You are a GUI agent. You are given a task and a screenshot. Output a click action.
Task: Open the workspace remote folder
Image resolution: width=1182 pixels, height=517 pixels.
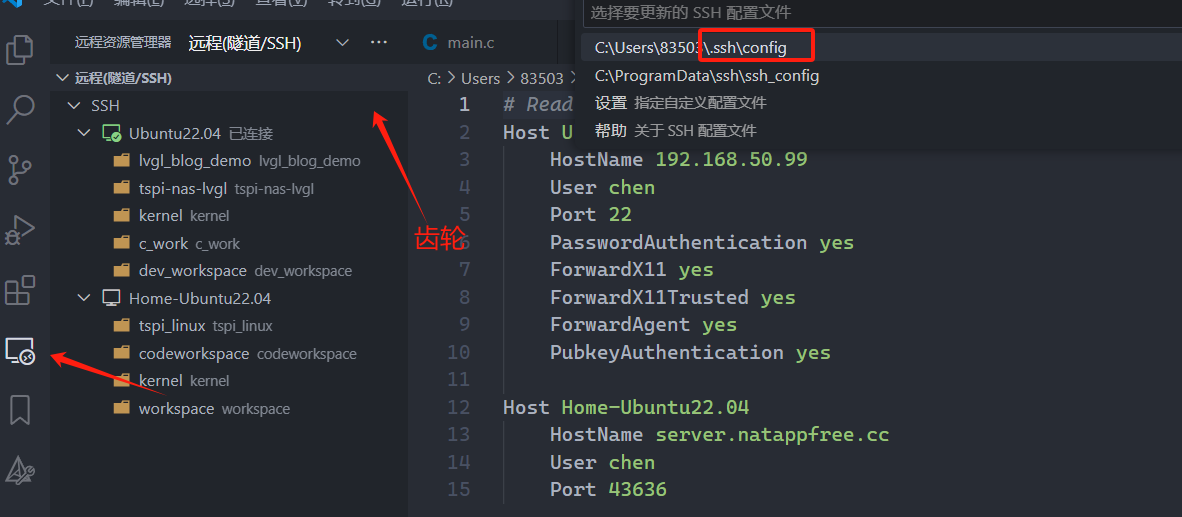point(229,408)
